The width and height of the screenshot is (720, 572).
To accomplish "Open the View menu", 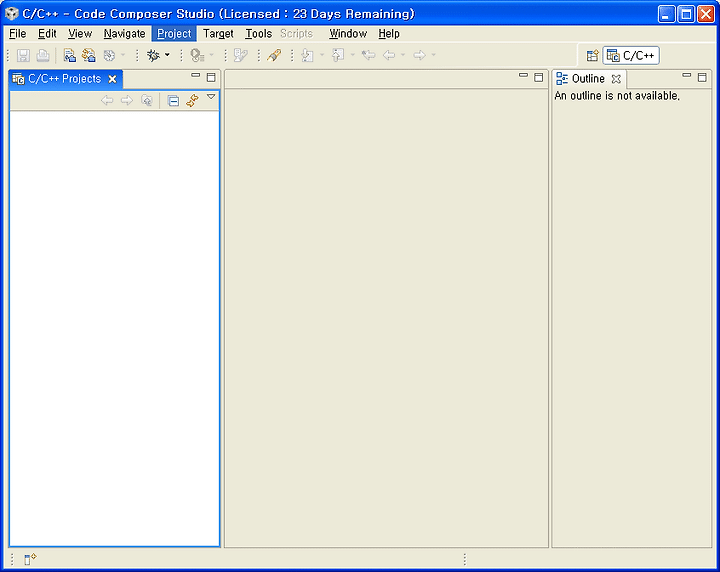I will point(80,34).
